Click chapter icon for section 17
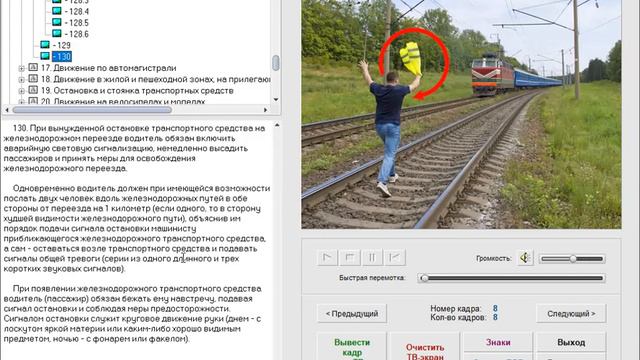The height and width of the screenshot is (360, 640). tap(33, 67)
